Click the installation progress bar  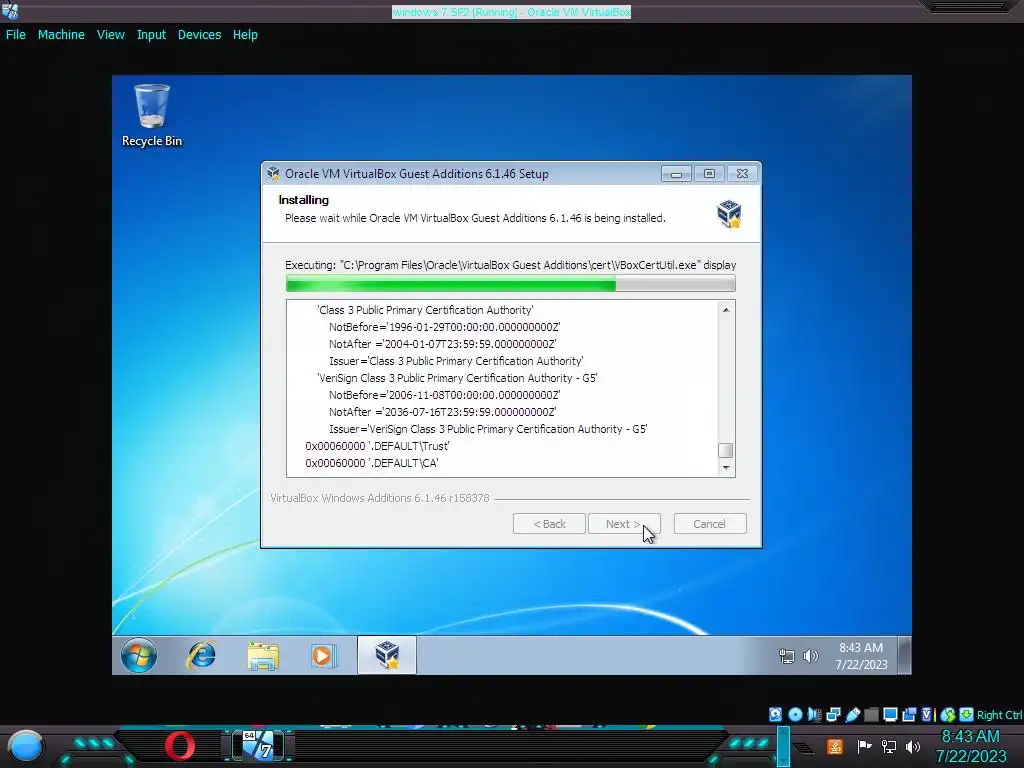[511, 283]
